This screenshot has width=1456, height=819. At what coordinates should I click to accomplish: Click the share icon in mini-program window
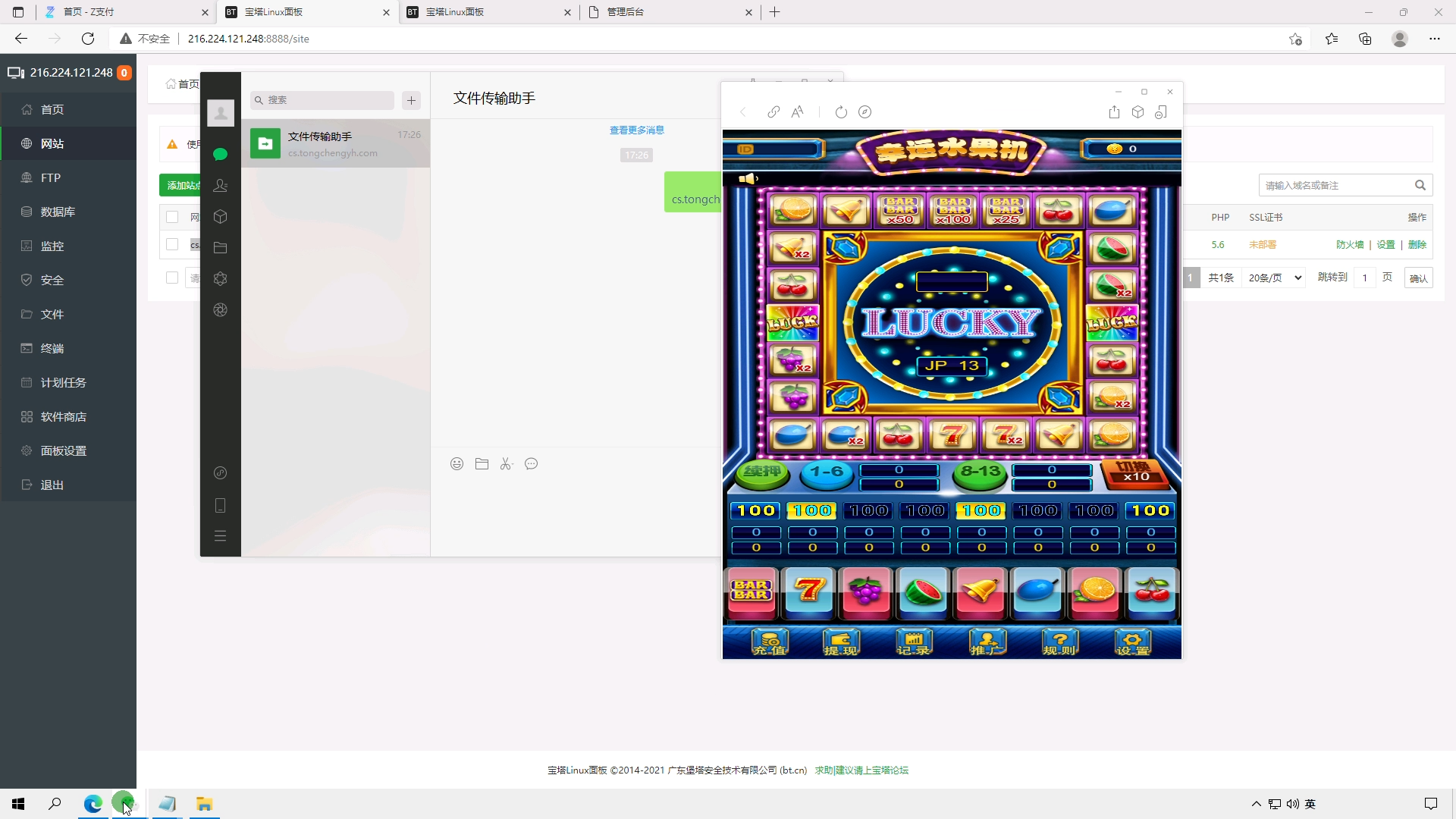click(1114, 112)
